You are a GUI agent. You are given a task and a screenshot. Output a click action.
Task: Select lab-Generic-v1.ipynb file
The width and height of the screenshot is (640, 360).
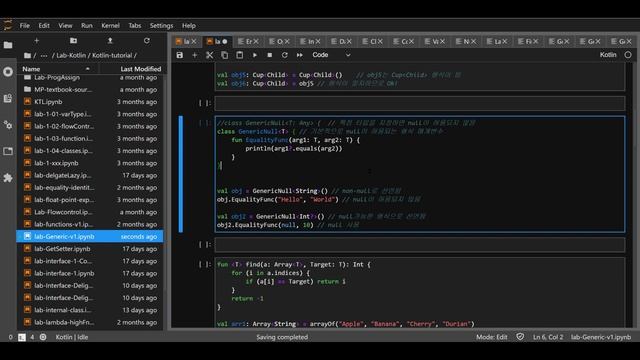pos(90,236)
